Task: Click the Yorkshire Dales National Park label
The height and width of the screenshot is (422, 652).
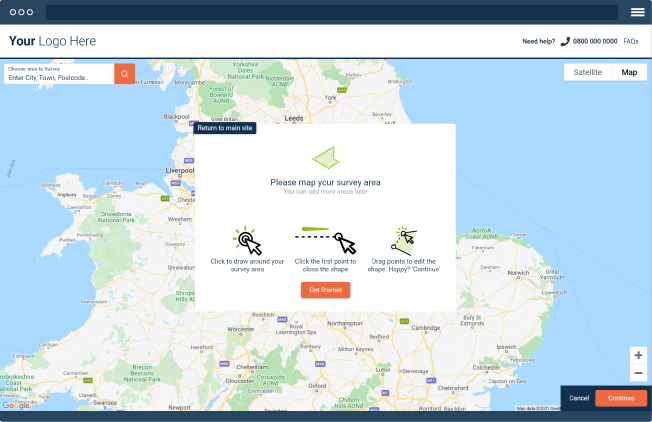Action: (245, 71)
